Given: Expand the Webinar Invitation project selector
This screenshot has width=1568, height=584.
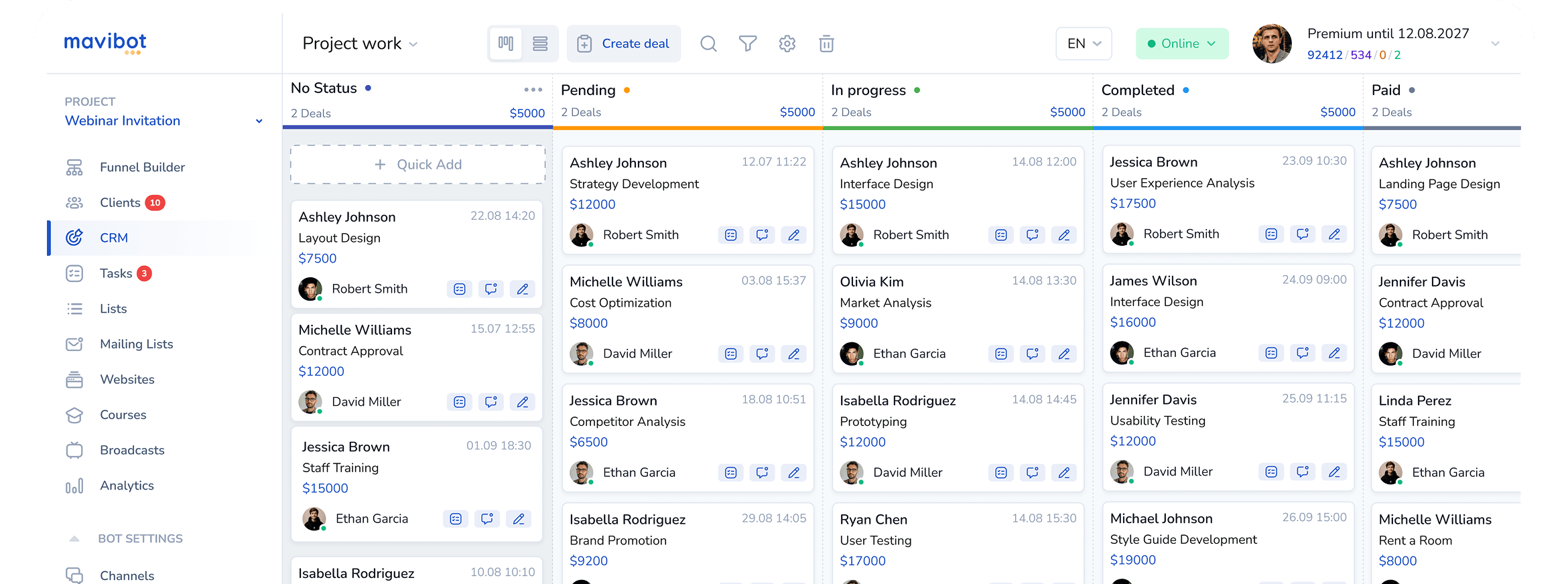Looking at the screenshot, I should [x=164, y=121].
